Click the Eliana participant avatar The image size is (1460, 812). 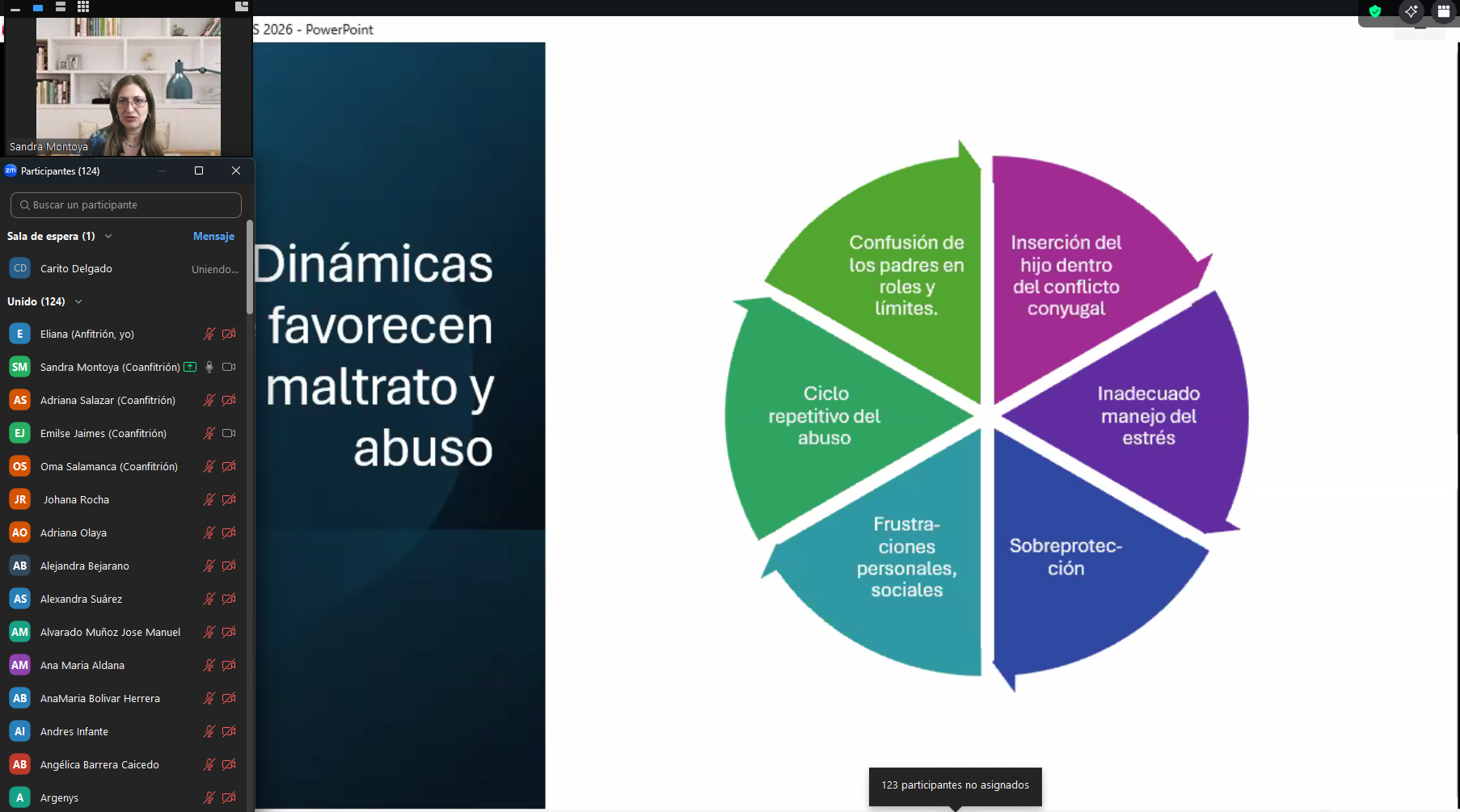[x=19, y=334]
